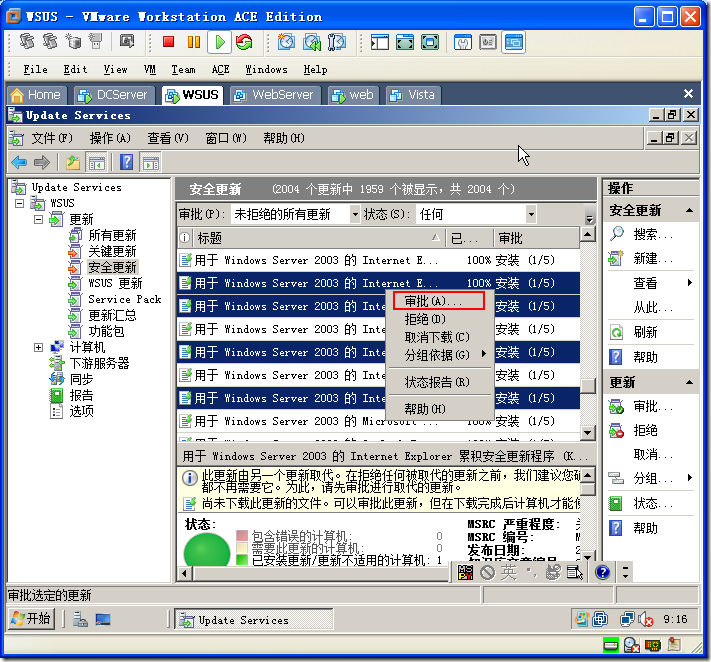Click the IME help question mark icon
The width and height of the screenshot is (711, 662).
[x=603, y=572]
